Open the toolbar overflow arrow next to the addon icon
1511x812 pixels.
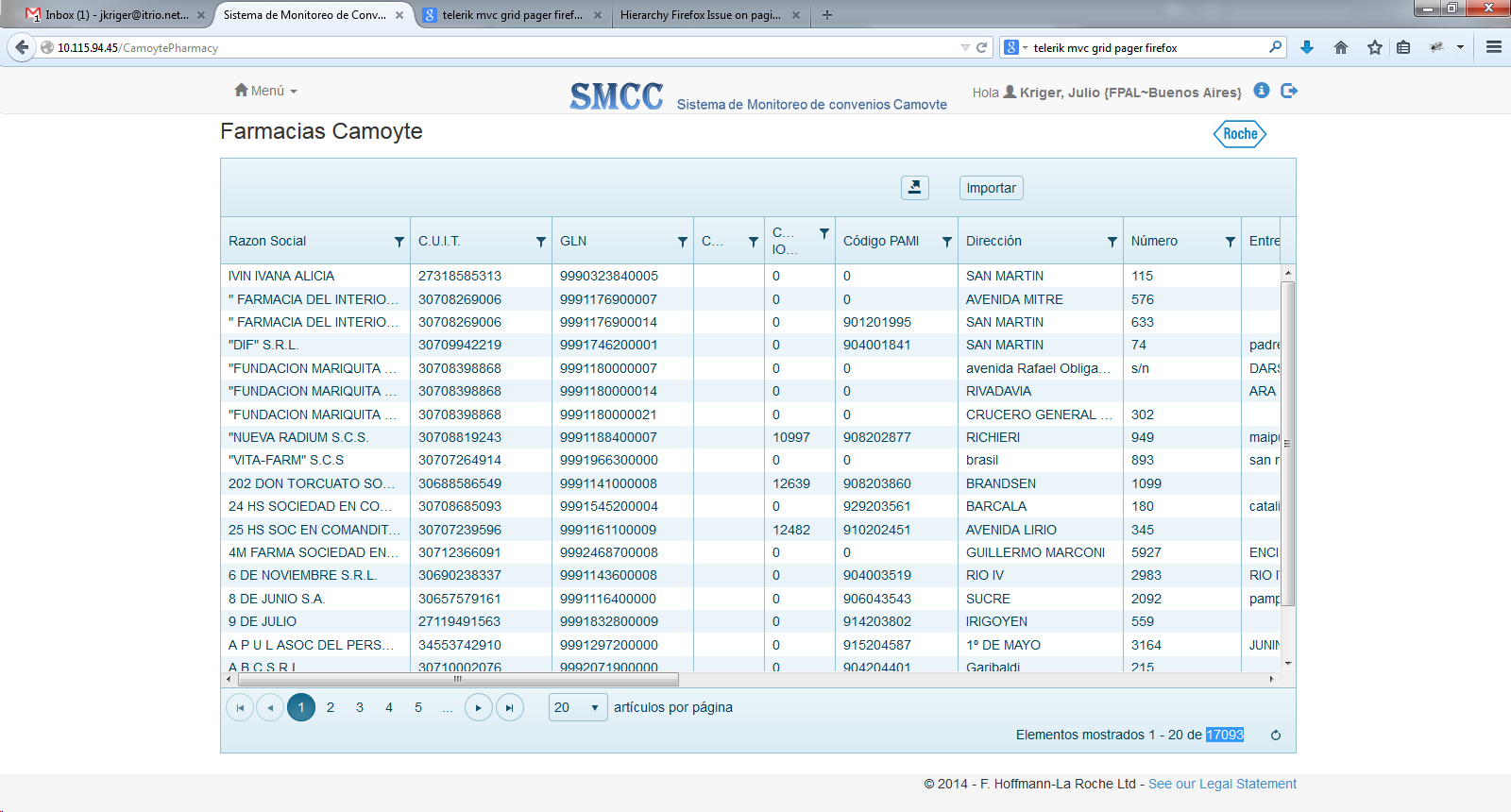click(1460, 47)
